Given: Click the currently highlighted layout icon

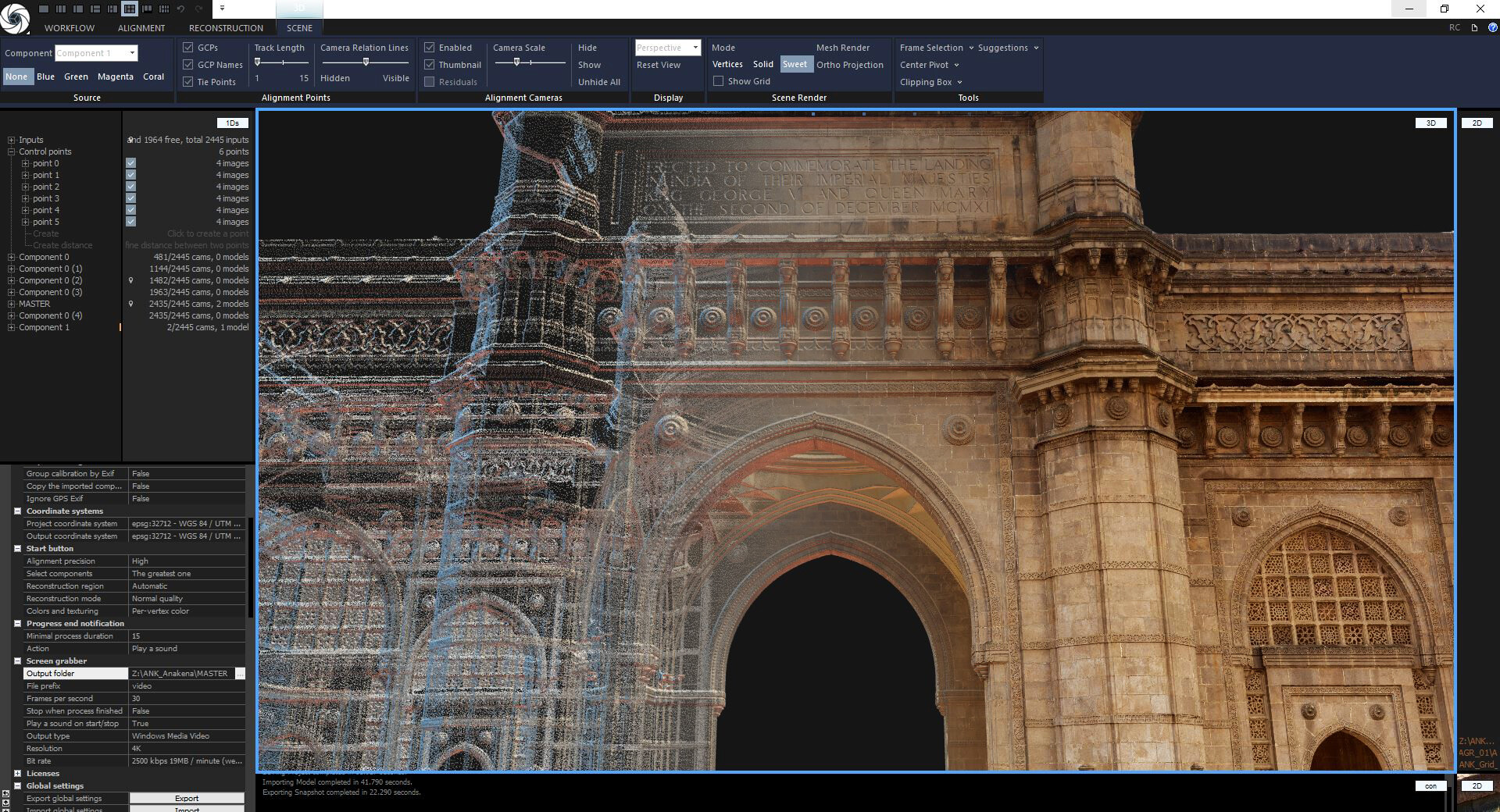Looking at the screenshot, I should 130,9.
